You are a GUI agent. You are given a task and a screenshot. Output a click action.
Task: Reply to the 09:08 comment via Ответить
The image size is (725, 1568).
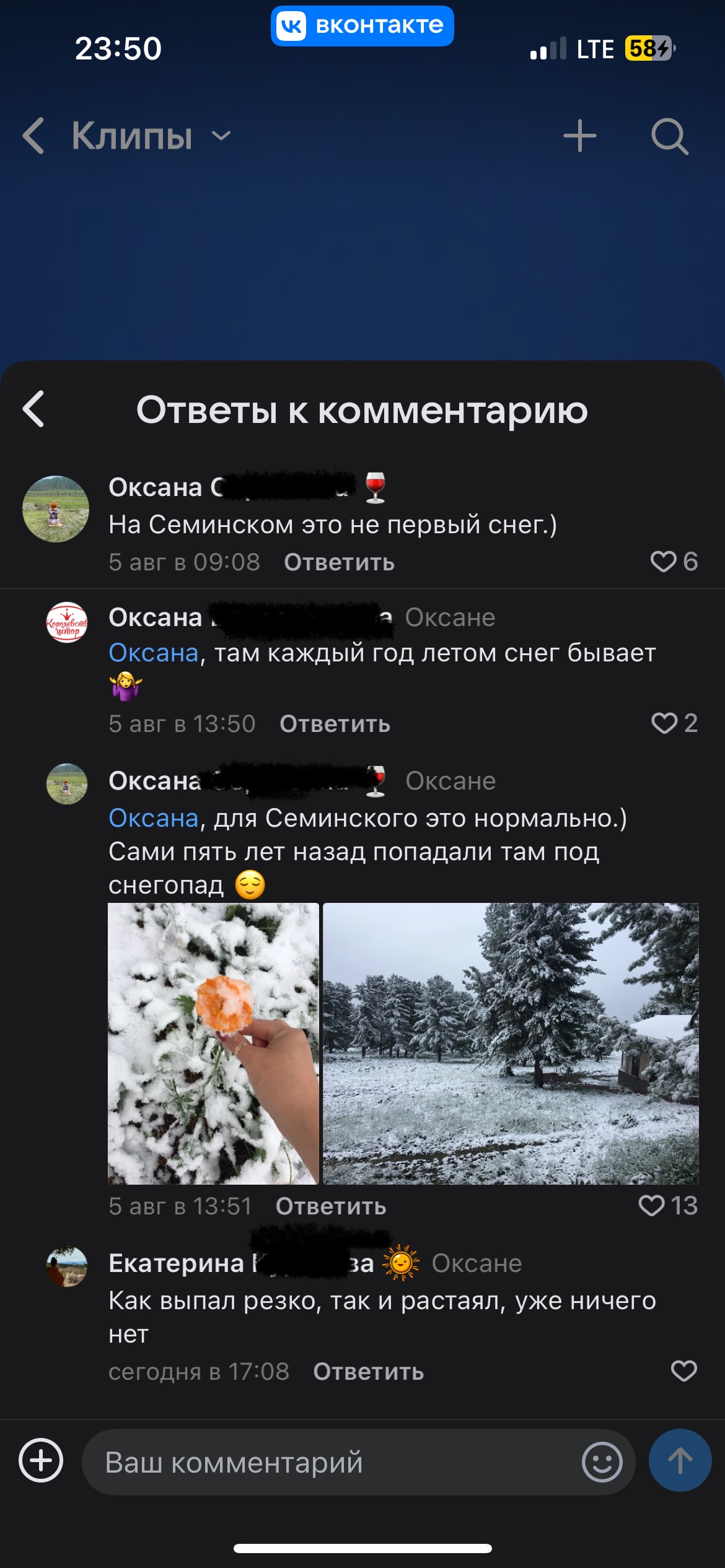pos(339,562)
